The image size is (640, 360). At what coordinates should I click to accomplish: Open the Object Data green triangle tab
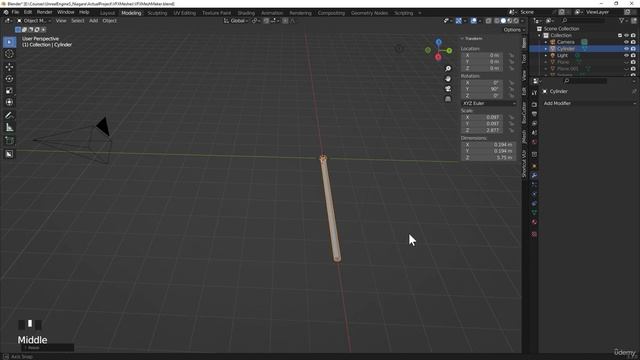534,212
